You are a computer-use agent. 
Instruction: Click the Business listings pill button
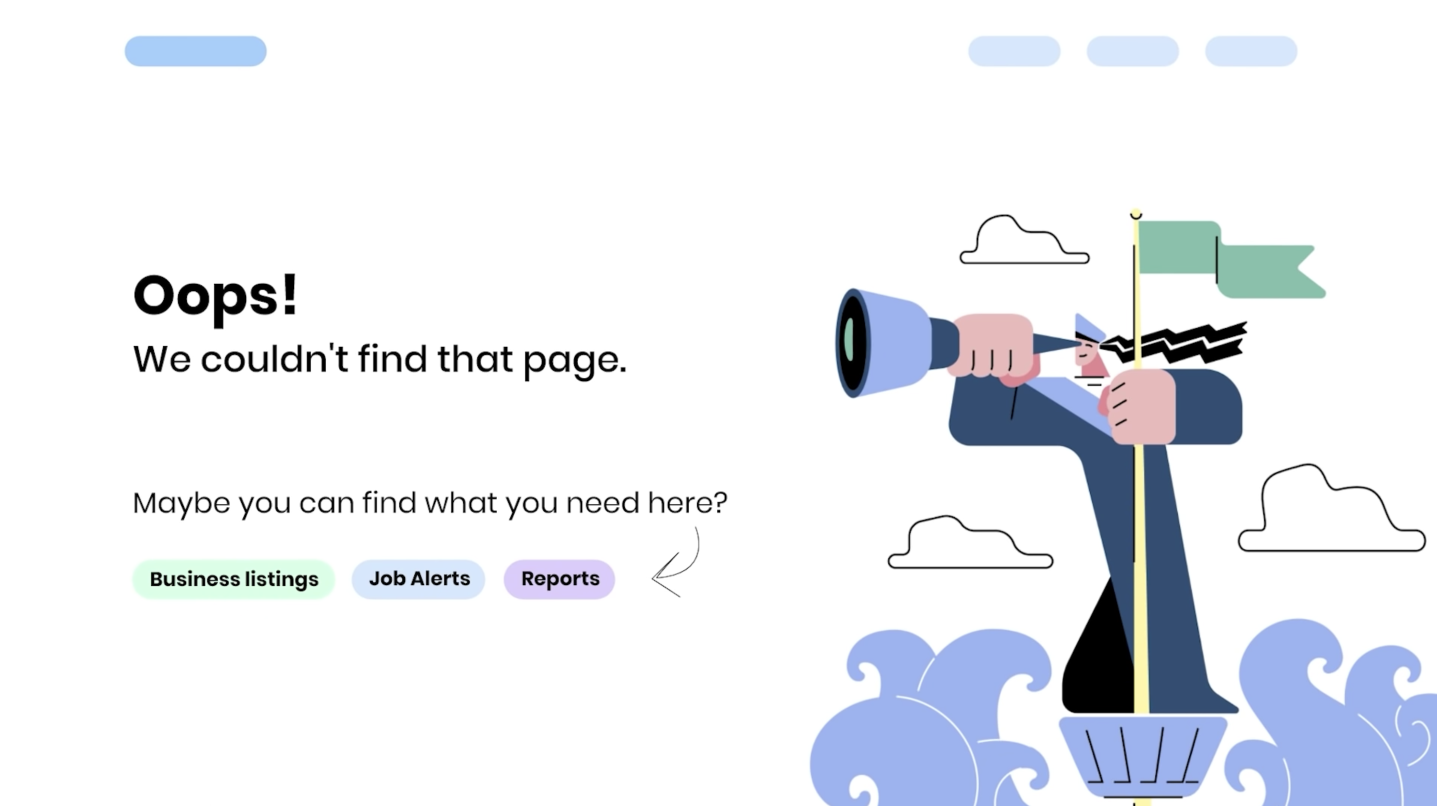[233, 579]
